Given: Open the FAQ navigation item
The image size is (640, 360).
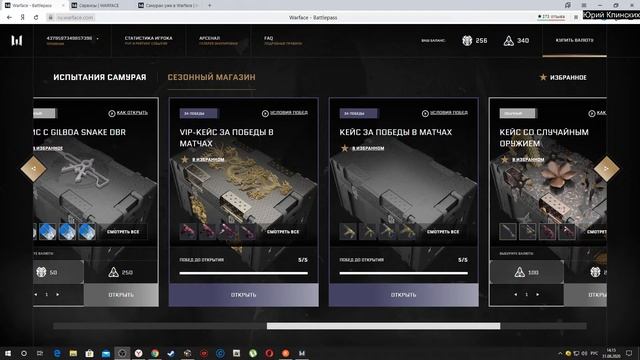Looking at the screenshot, I should [283, 40].
